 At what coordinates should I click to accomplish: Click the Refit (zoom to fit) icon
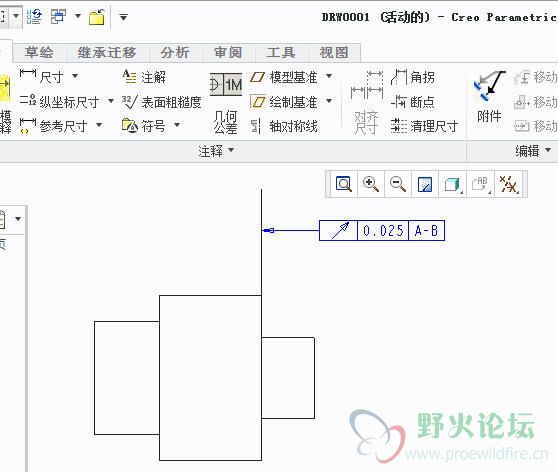tap(343, 184)
